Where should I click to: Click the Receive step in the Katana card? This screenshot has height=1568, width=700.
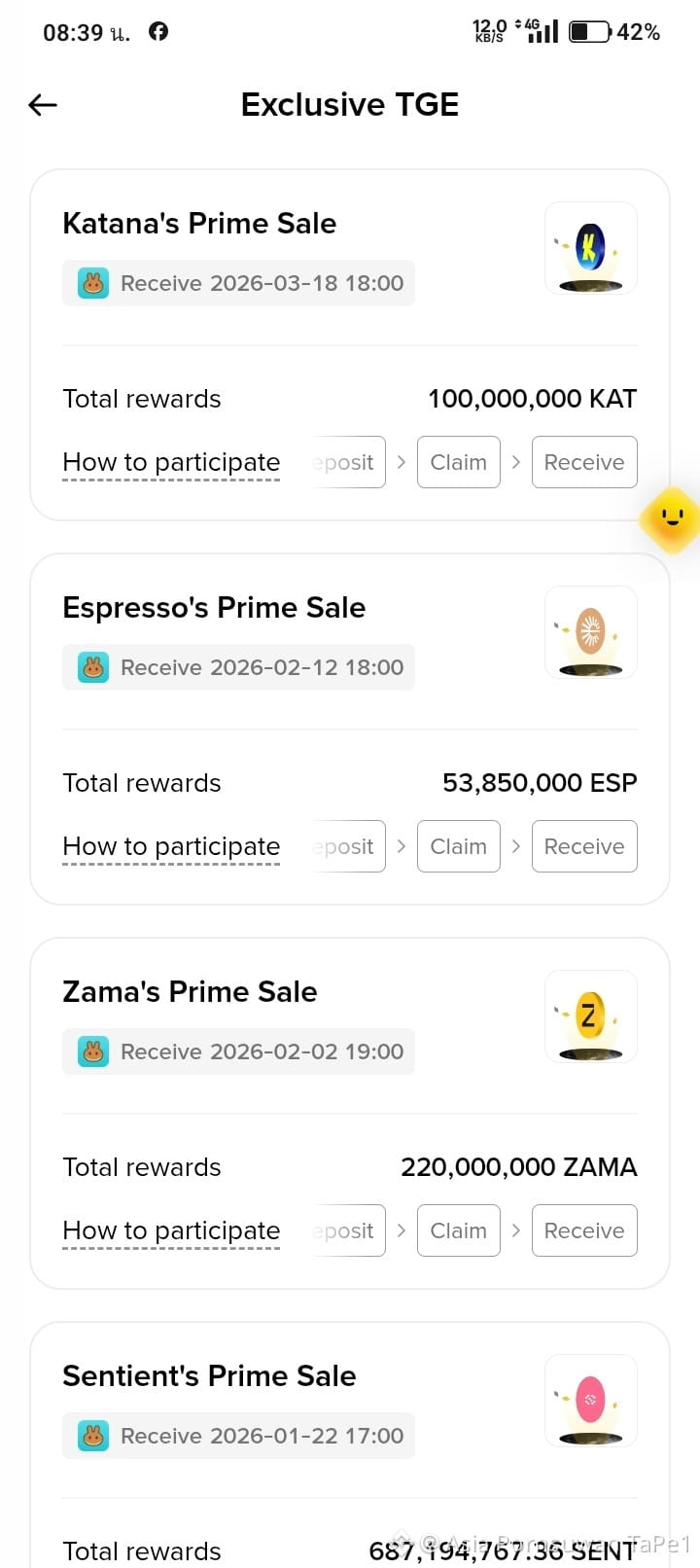(584, 462)
